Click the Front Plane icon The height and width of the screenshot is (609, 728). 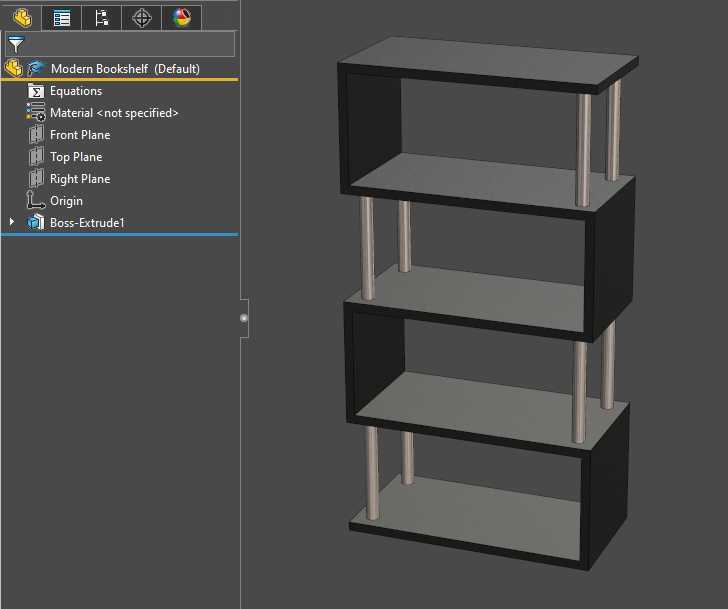36,135
